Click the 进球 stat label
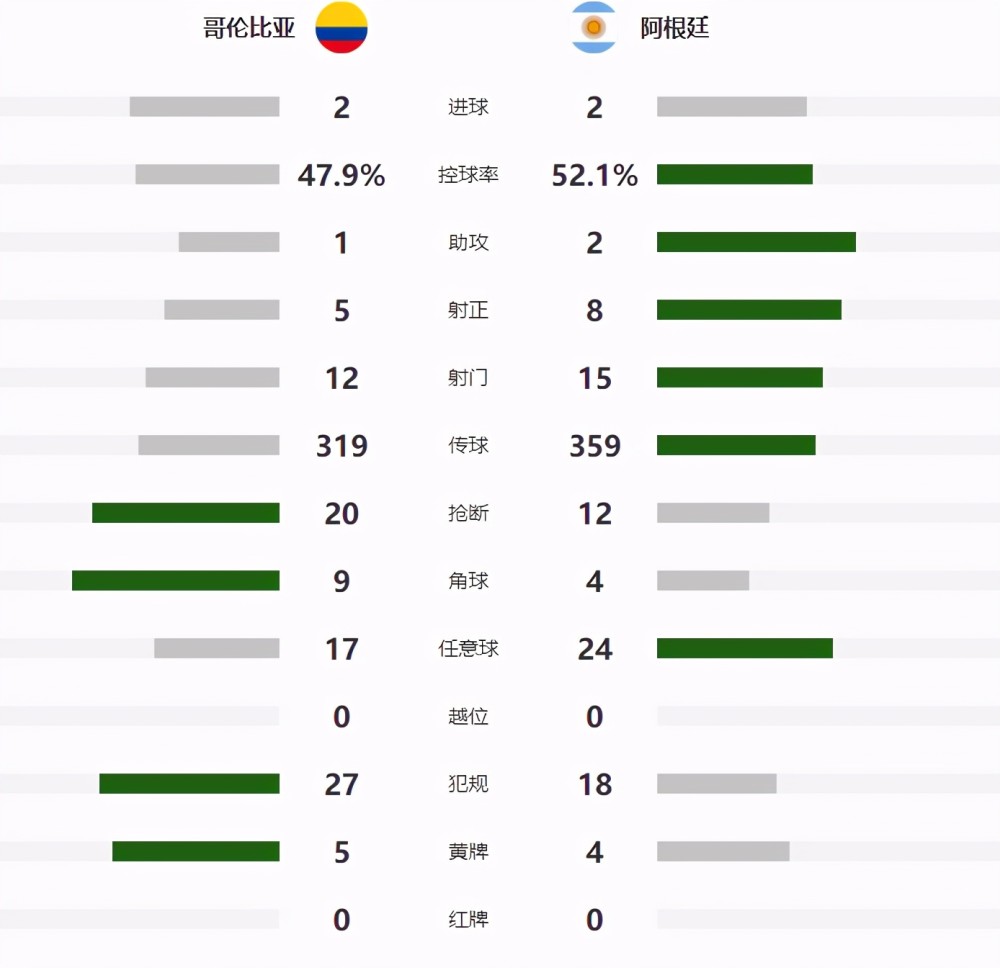This screenshot has width=1000, height=968. [468, 106]
